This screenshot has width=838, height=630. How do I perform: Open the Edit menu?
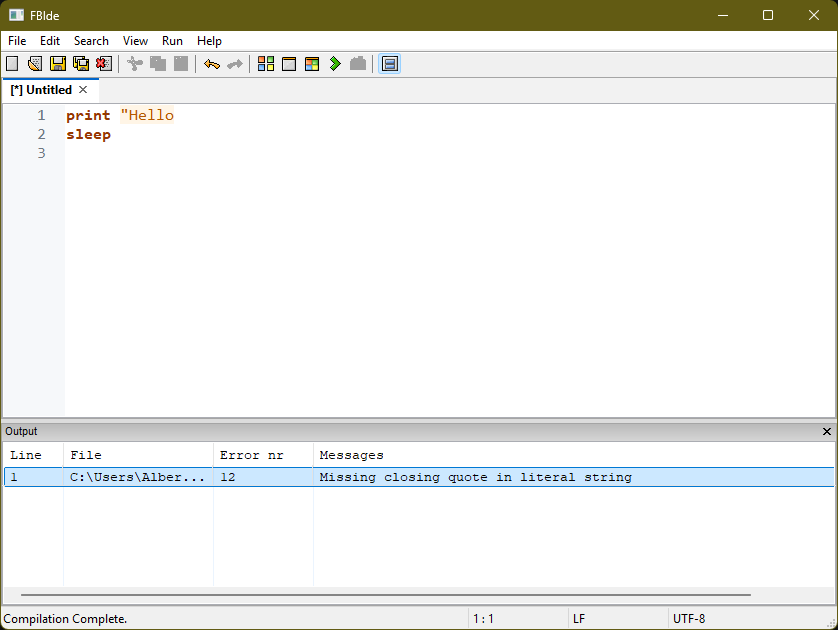tap(50, 41)
